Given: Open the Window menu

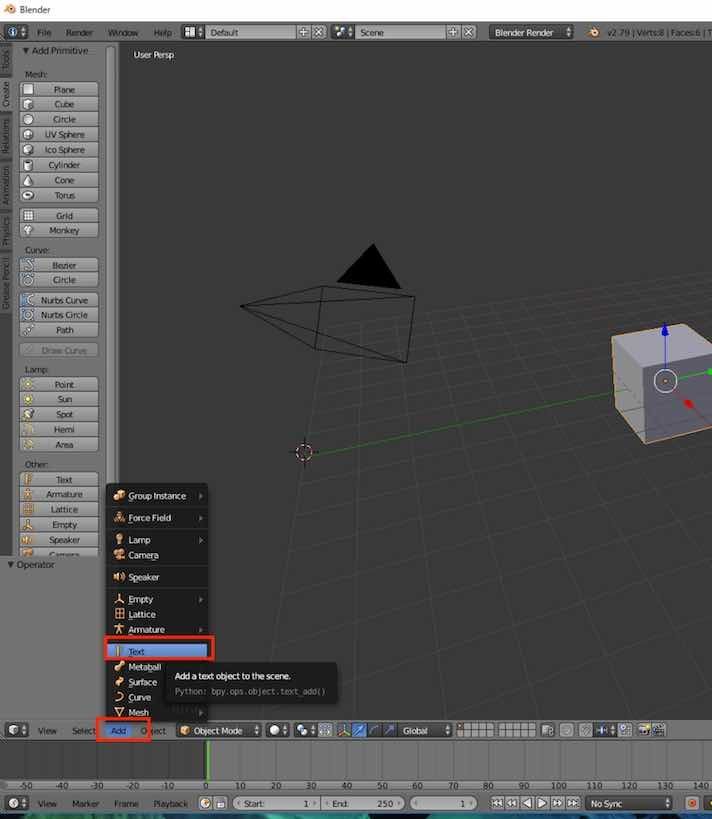Looking at the screenshot, I should tap(123, 32).
